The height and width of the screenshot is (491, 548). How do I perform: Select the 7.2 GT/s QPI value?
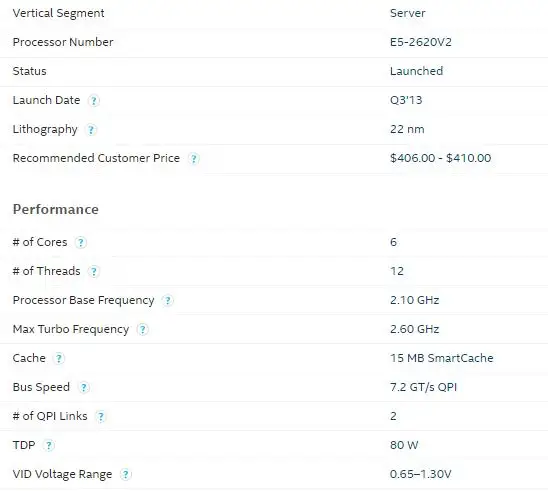click(x=423, y=387)
